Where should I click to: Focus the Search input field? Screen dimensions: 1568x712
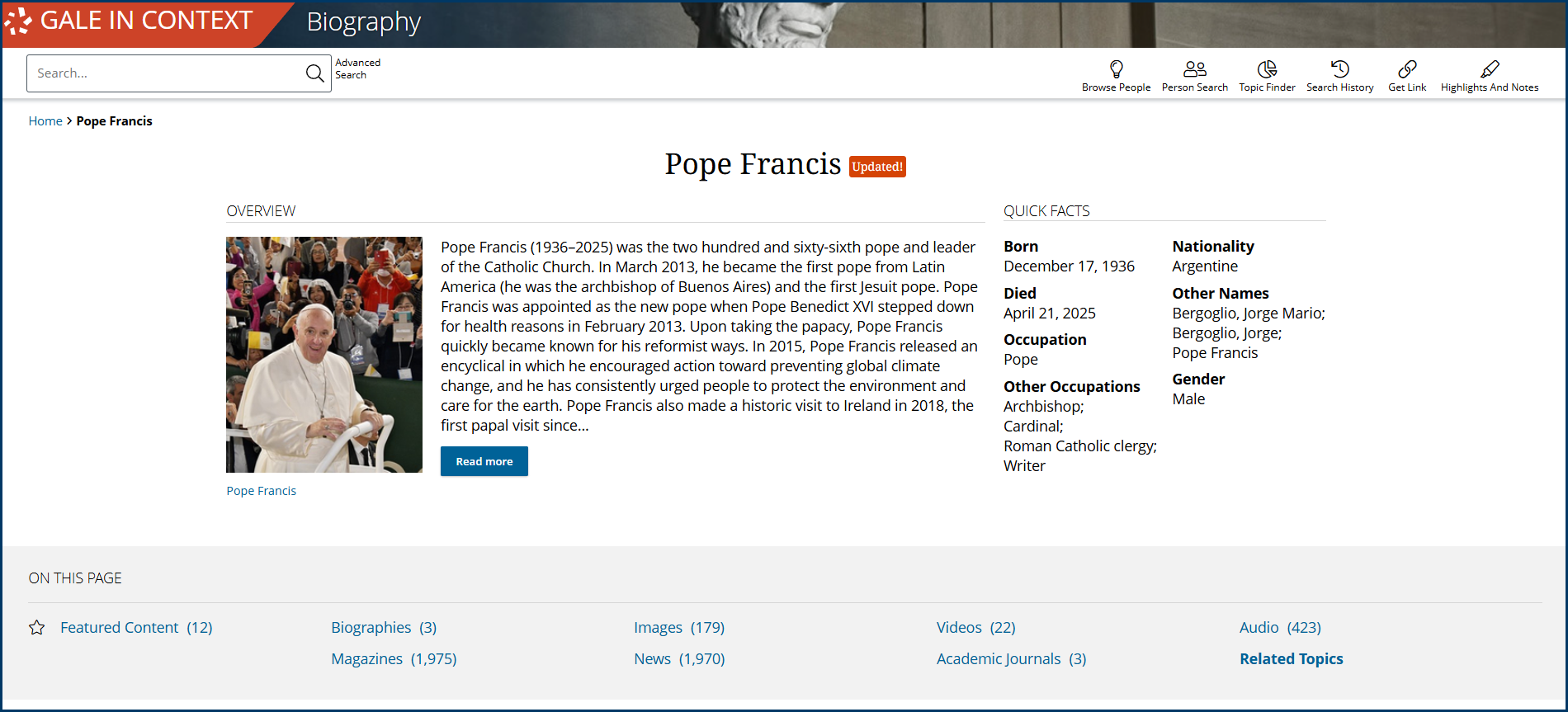[x=165, y=73]
